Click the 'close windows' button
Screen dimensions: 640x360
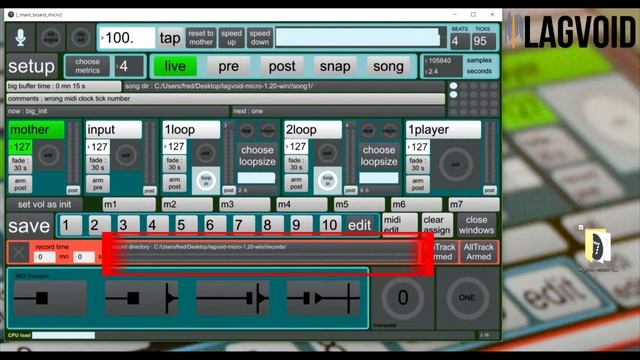coord(476,225)
